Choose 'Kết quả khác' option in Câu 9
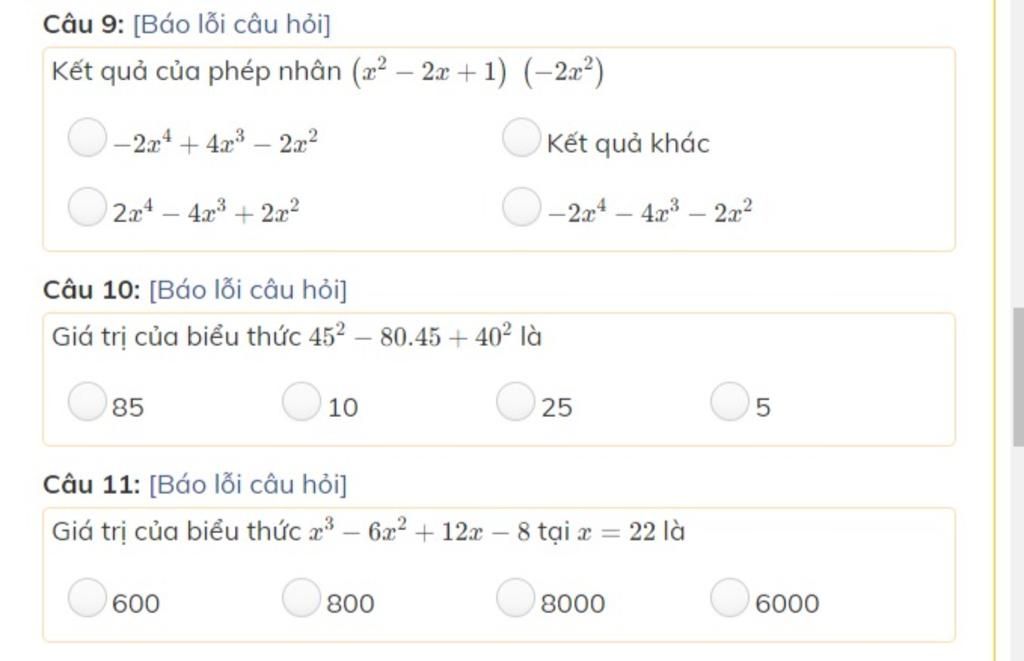This screenshot has height=661, width=1024. [521, 138]
